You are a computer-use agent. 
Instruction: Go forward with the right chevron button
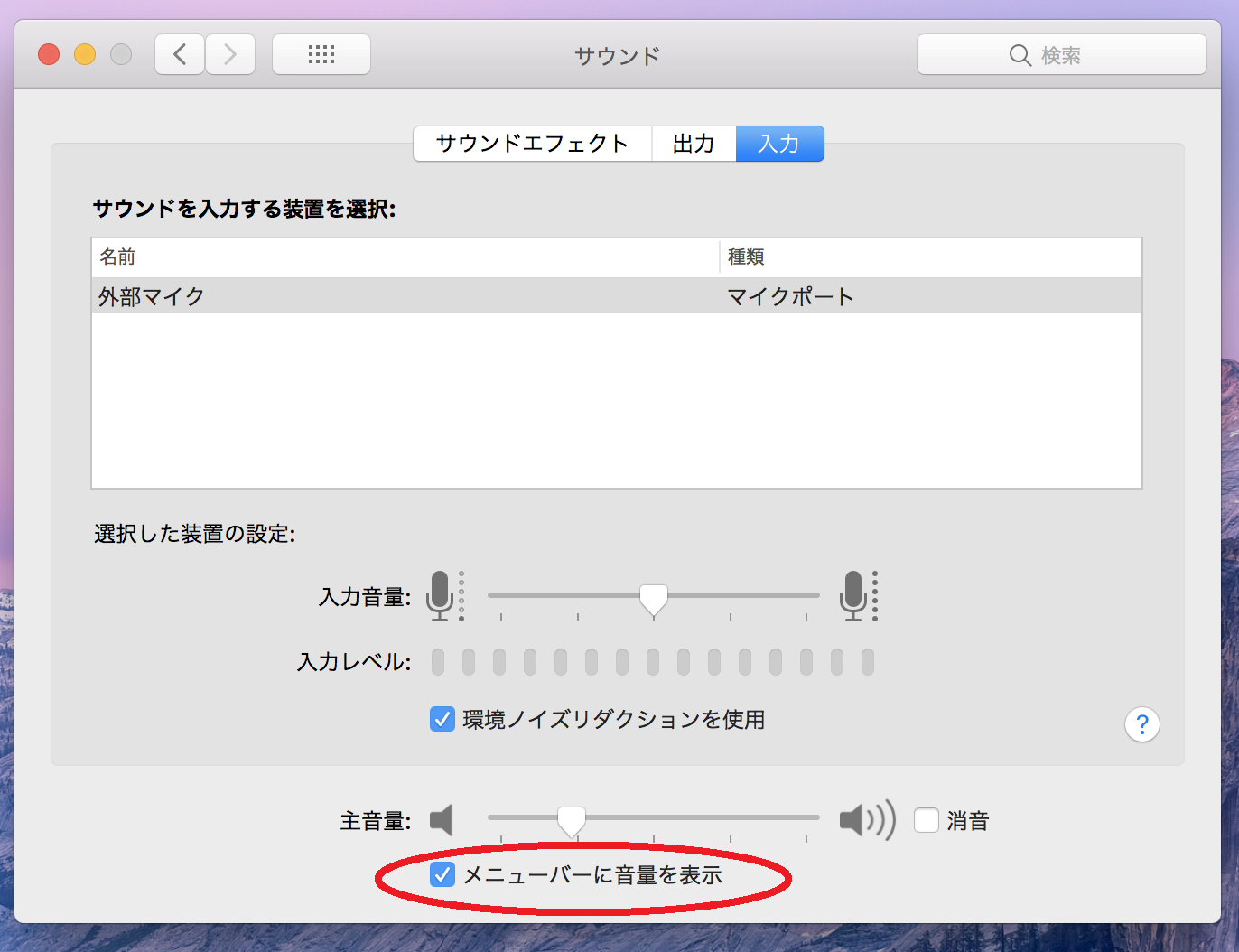pos(230,54)
